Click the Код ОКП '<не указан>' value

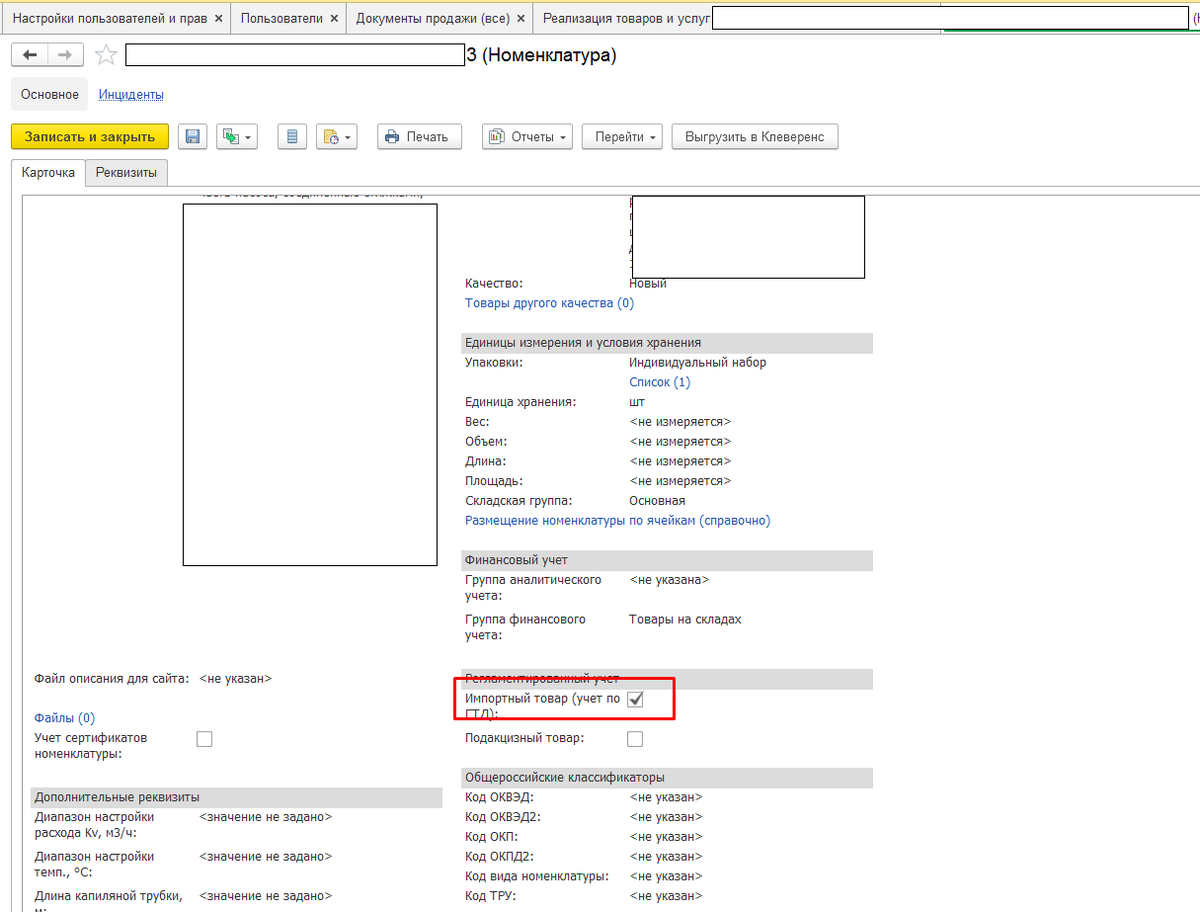tap(666, 837)
